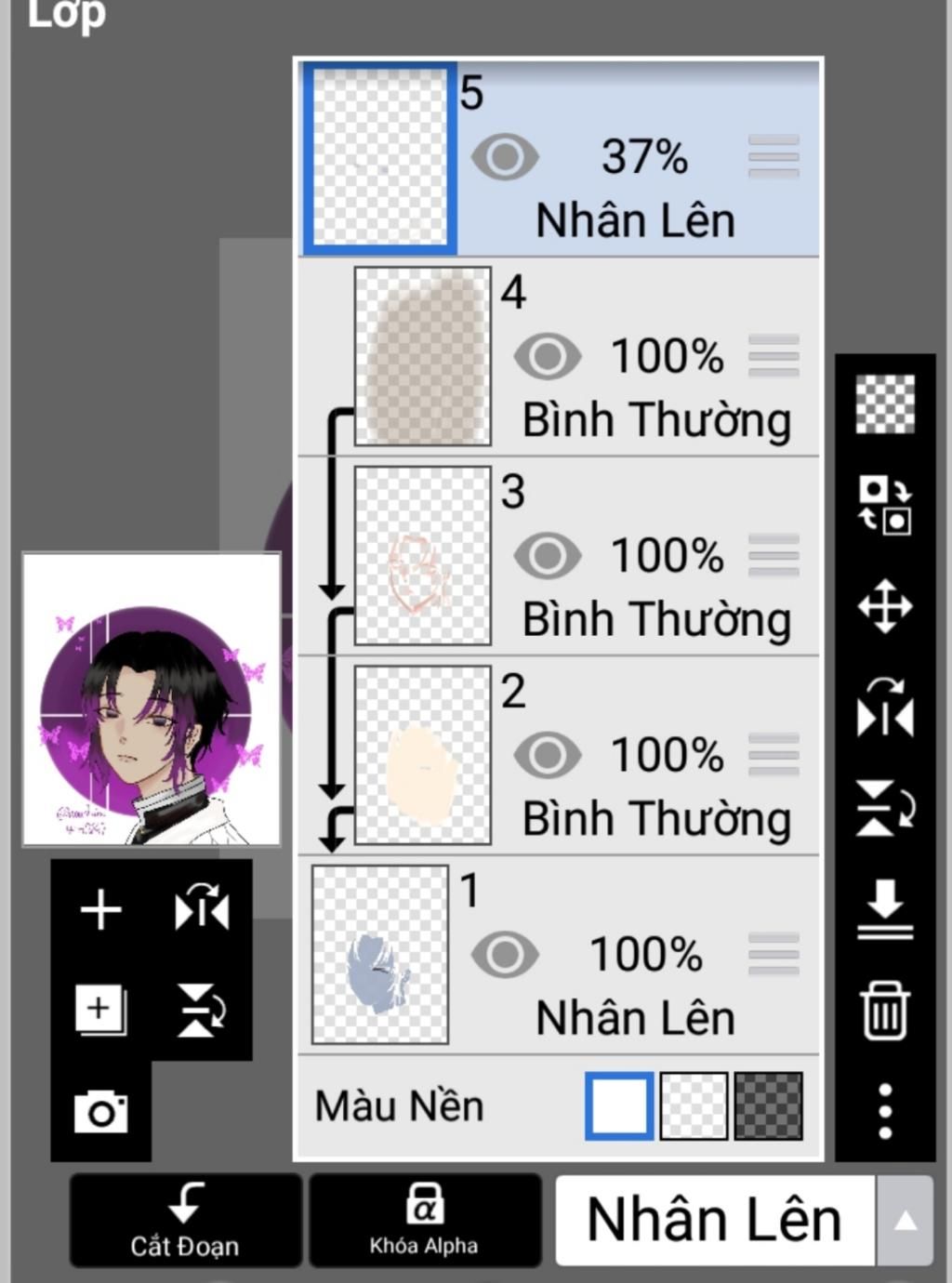Tap the camera icon to import photo
The image size is (952, 1283).
click(100, 1112)
